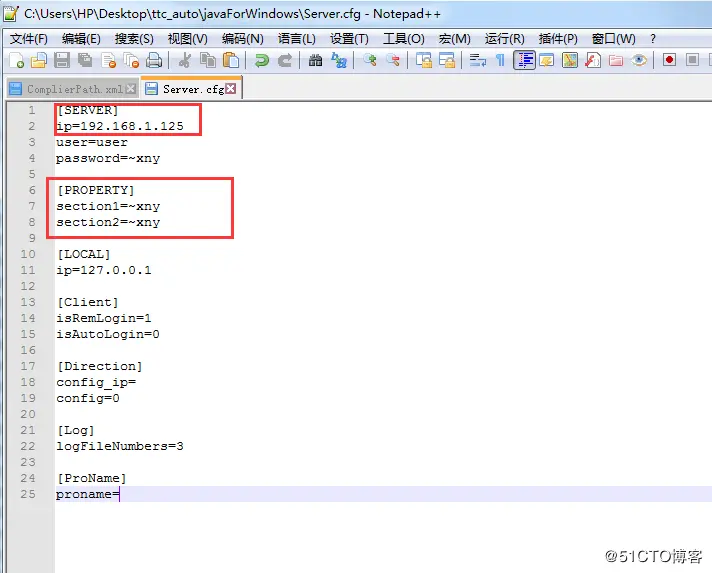
Task: Click line number 21 in margin
Action: [28, 430]
